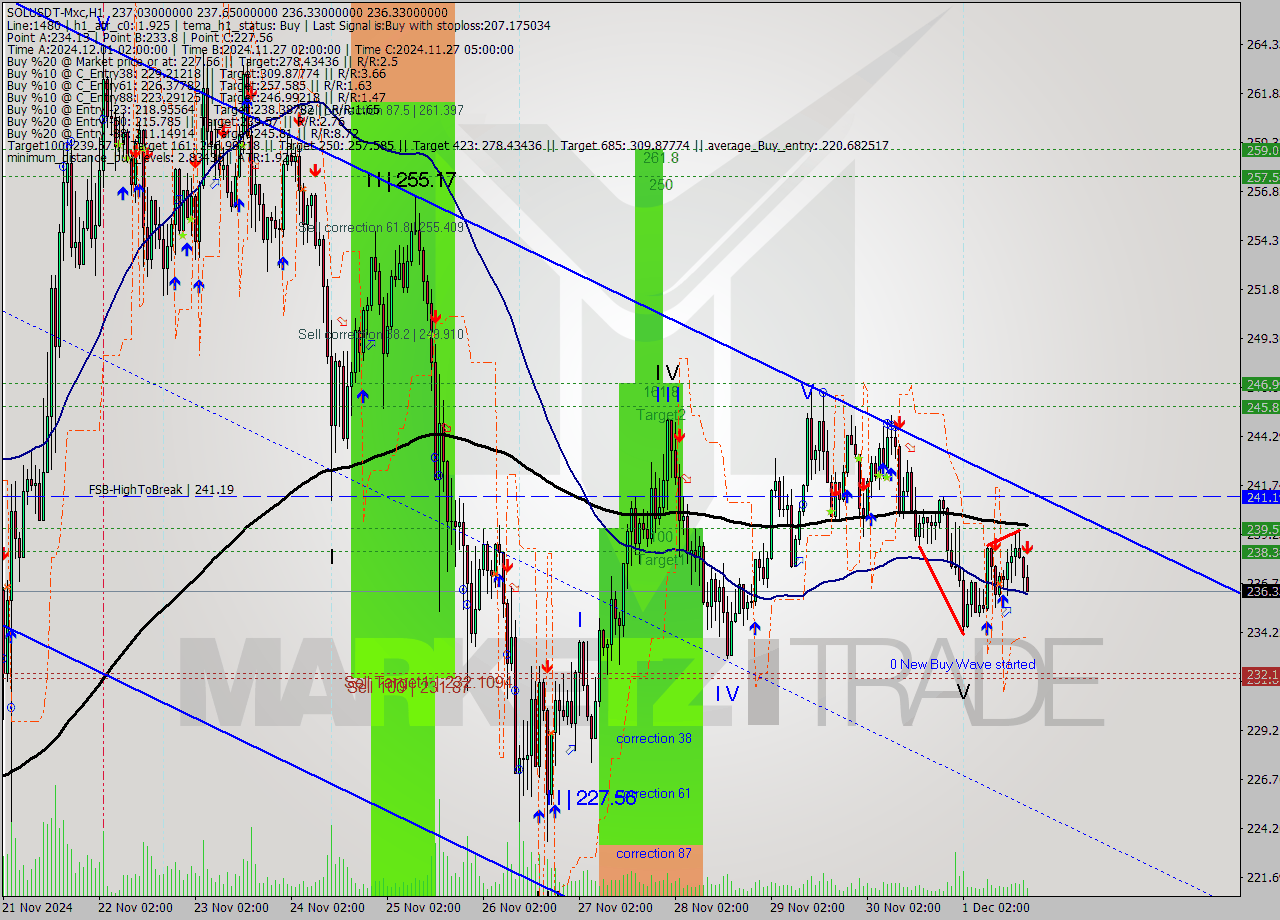Image resolution: width=1280 pixels, height=920 pixels.
Task: Click the '23 Nov 02:00' time axis label
Action: point(231,908)
